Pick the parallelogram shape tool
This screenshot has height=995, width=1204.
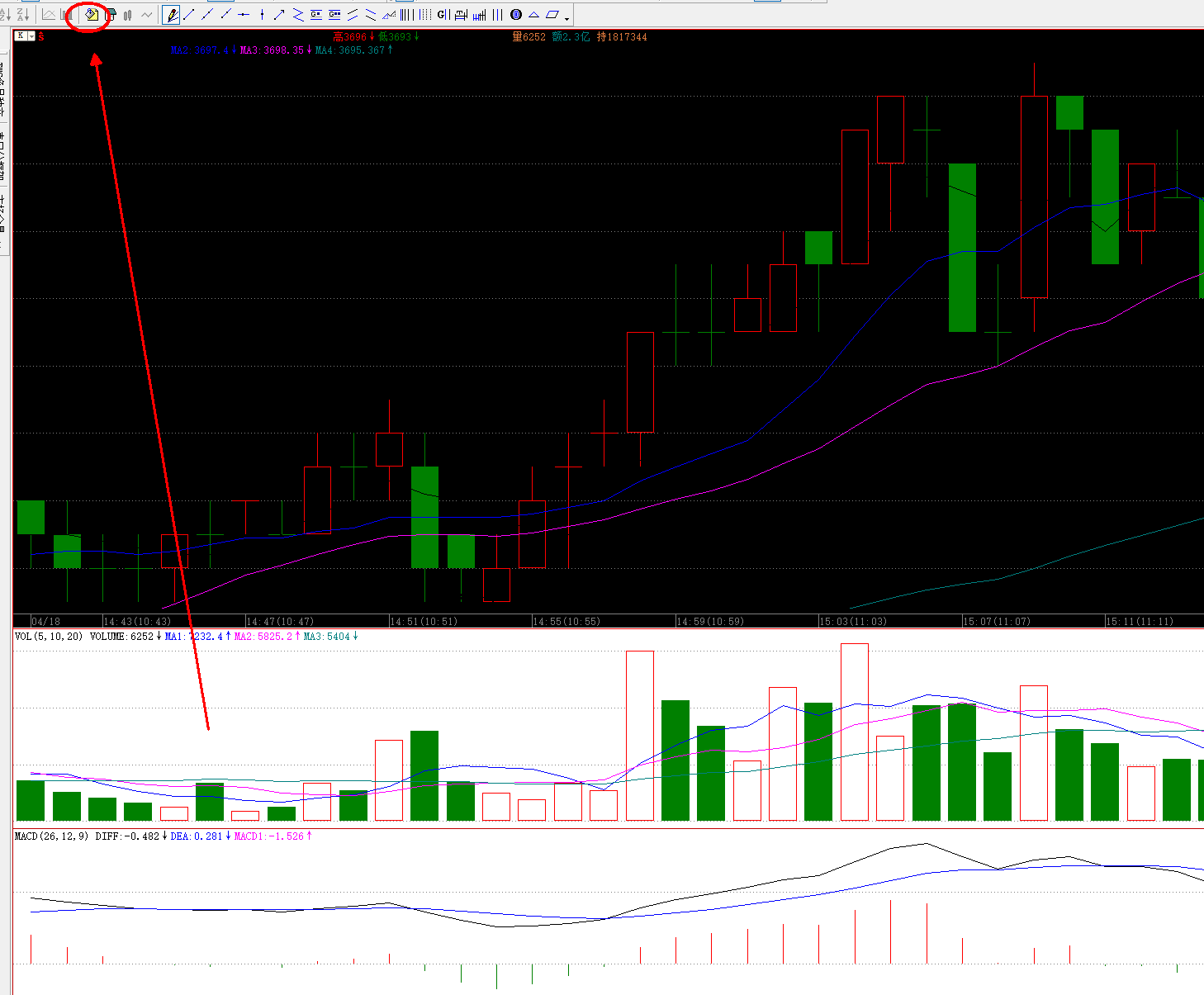coord(552,15)
